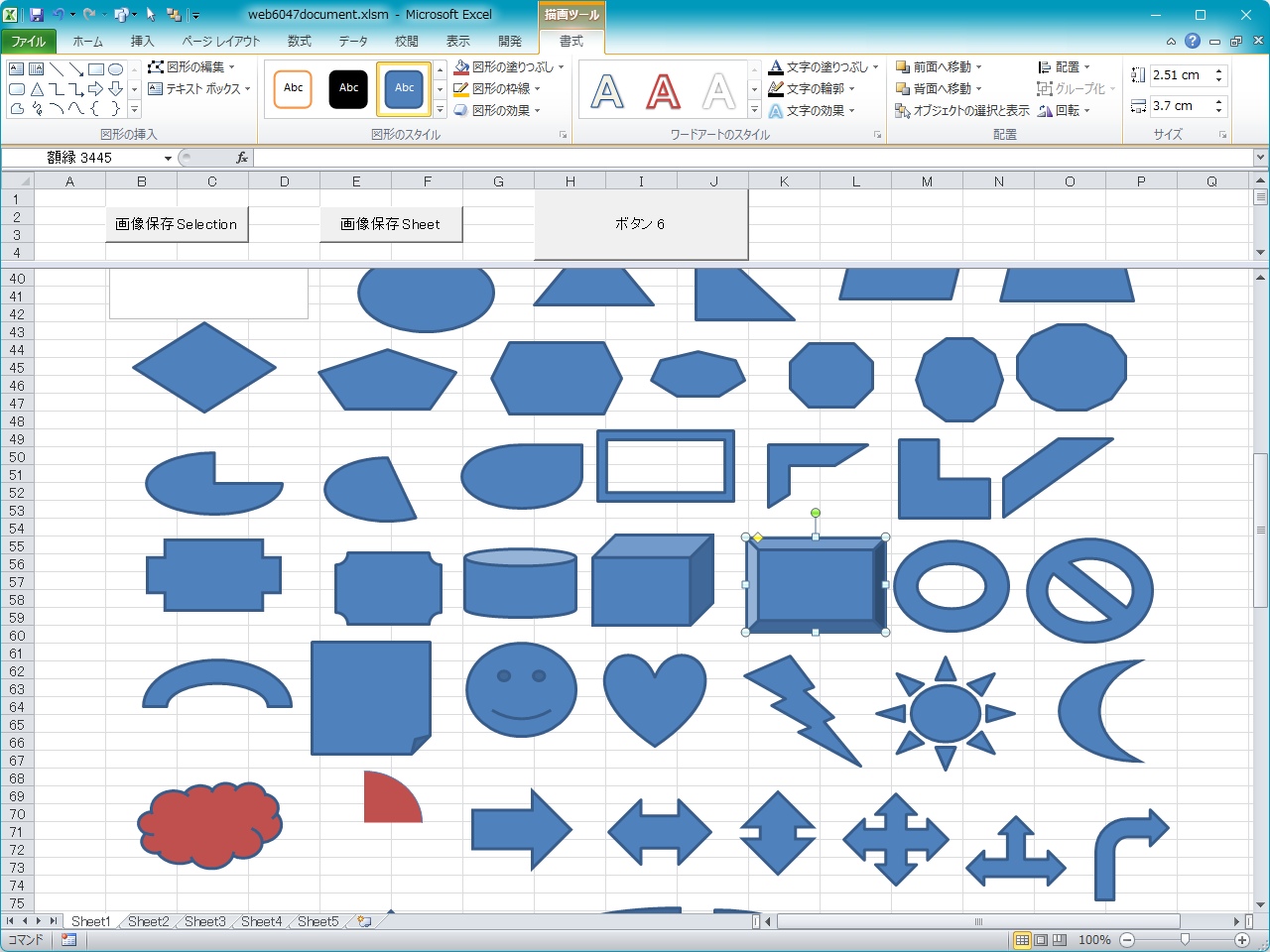1270x952 pixels.
Task: Click the red cloud shape on sheet
Action: [209, 824]
